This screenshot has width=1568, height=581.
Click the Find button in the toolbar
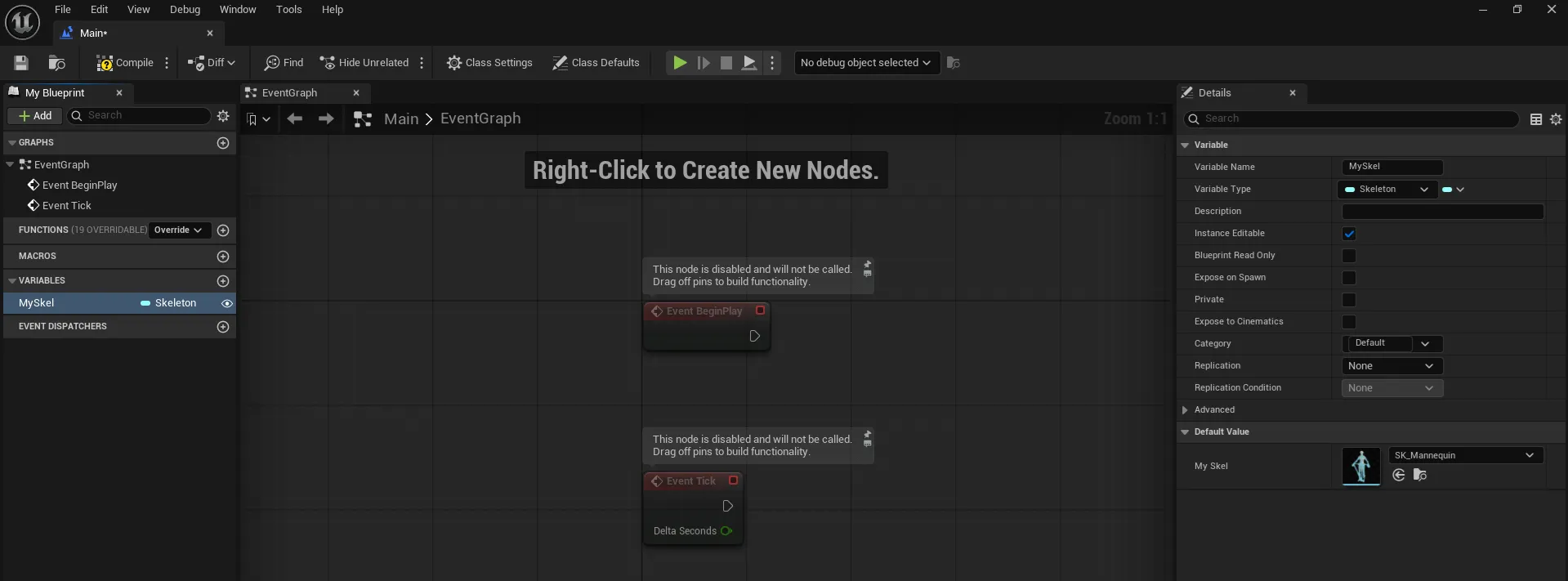point(284,63)
